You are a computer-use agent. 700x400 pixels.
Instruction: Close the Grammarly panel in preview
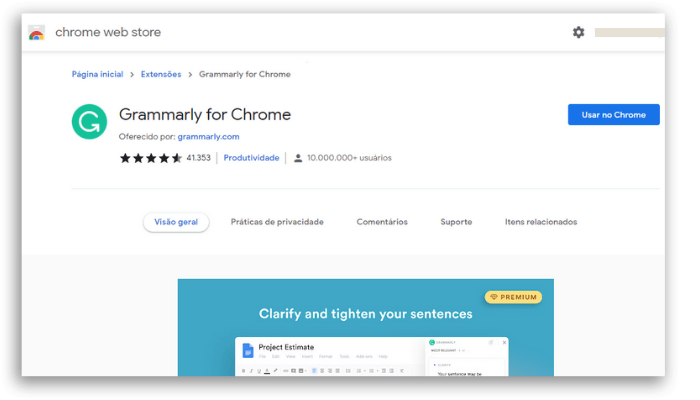click(x=504, y=342)
